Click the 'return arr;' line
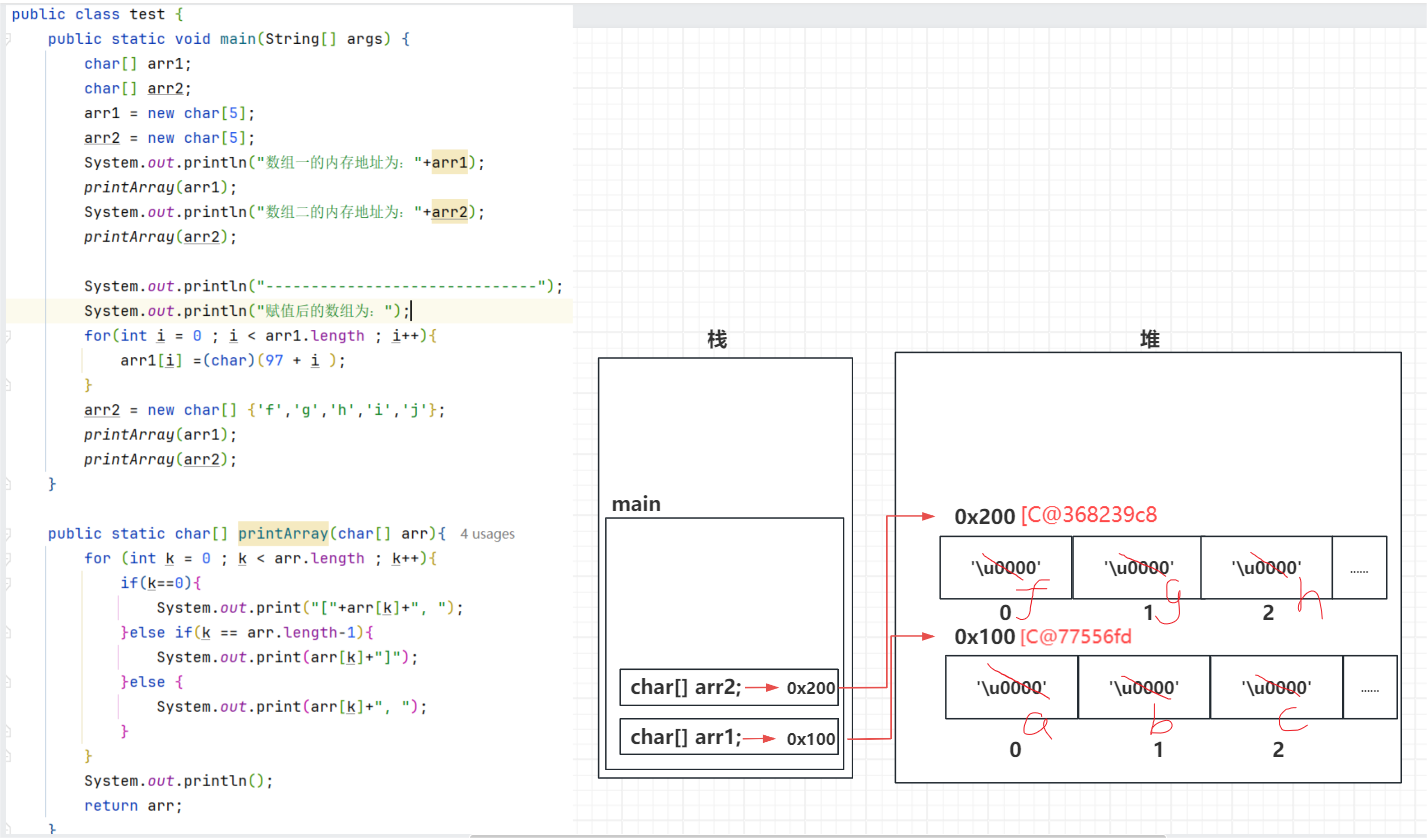The image size is (1427, 838). pyautogui.click(x=134, y=806)
